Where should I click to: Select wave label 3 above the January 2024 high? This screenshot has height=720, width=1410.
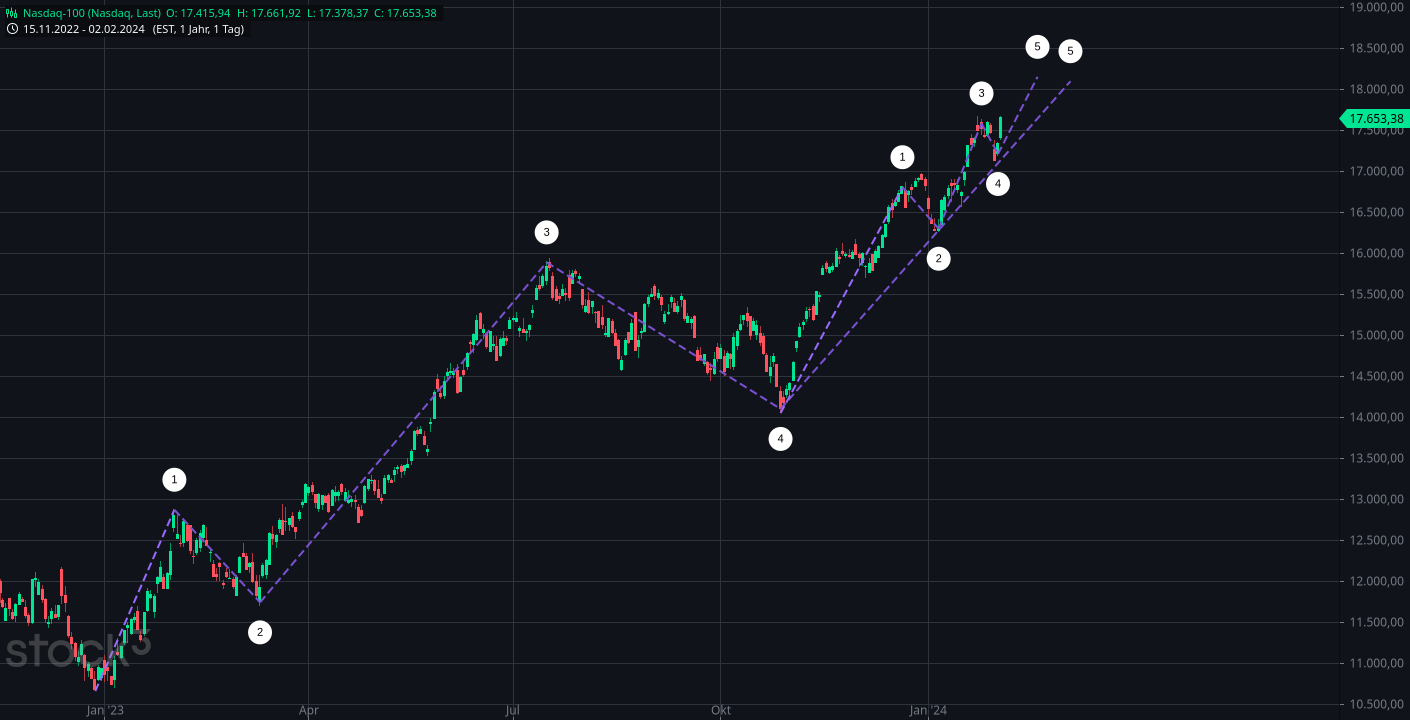981,94
